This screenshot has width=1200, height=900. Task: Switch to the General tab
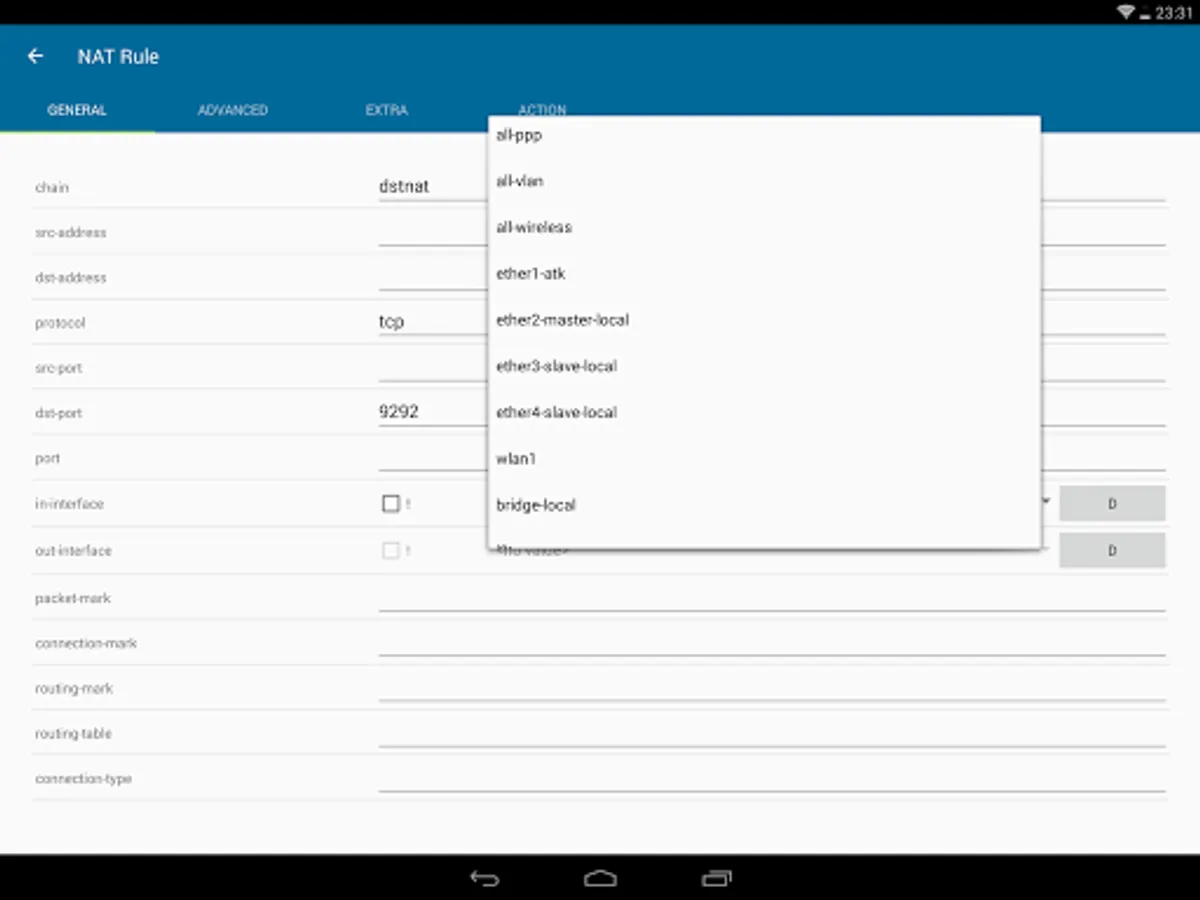point(77,110)
